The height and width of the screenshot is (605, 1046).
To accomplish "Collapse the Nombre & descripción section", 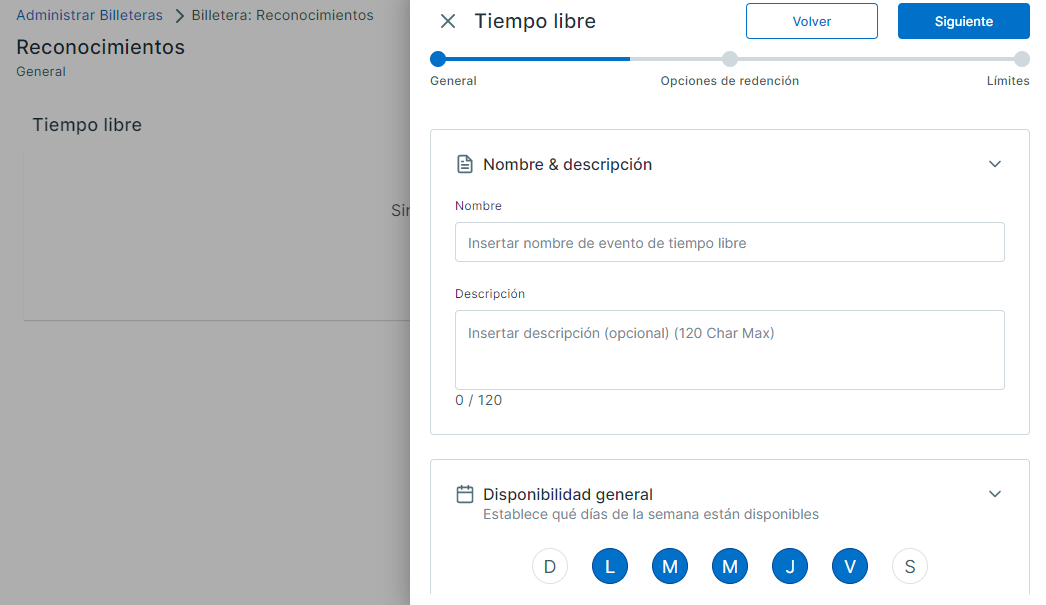I will click(995, 163).
